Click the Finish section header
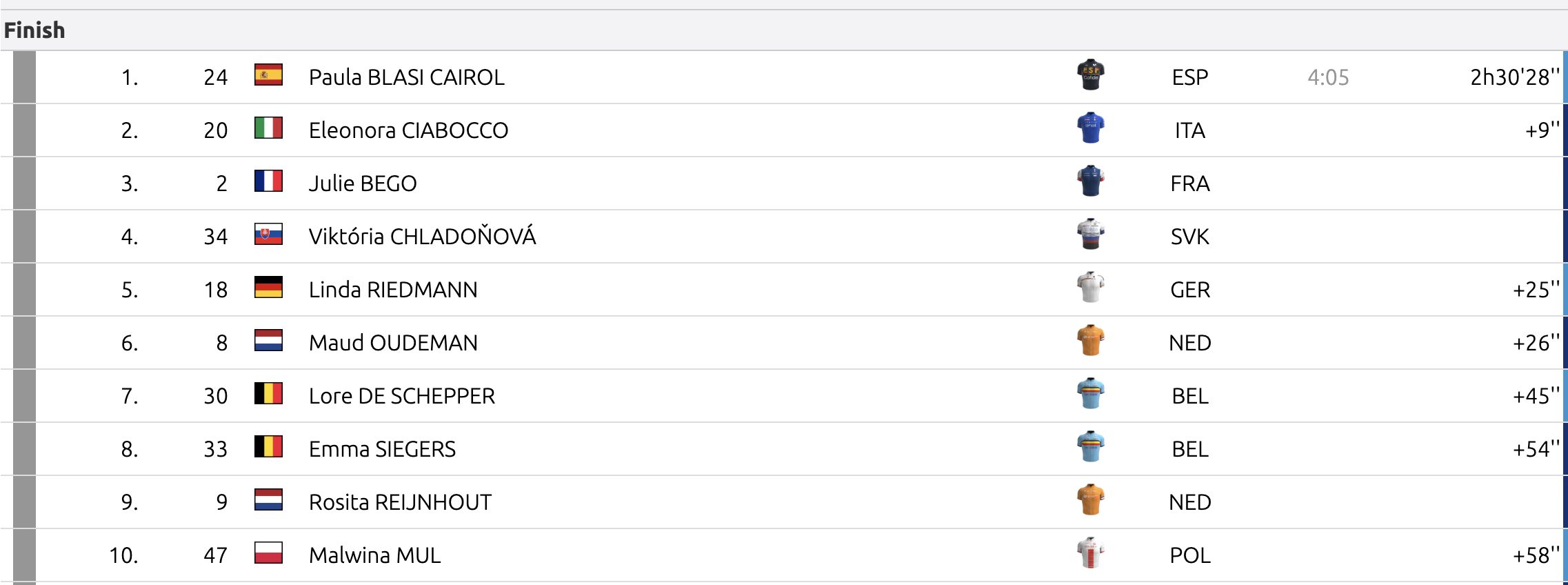This screenshot has height=585, width=1568. (34, 30)
